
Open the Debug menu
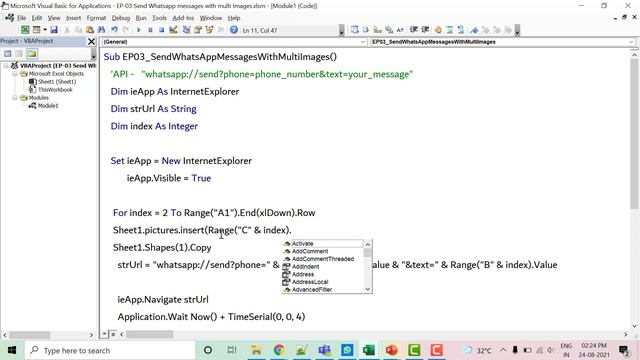pyautogui.click(x=121, y=18)
